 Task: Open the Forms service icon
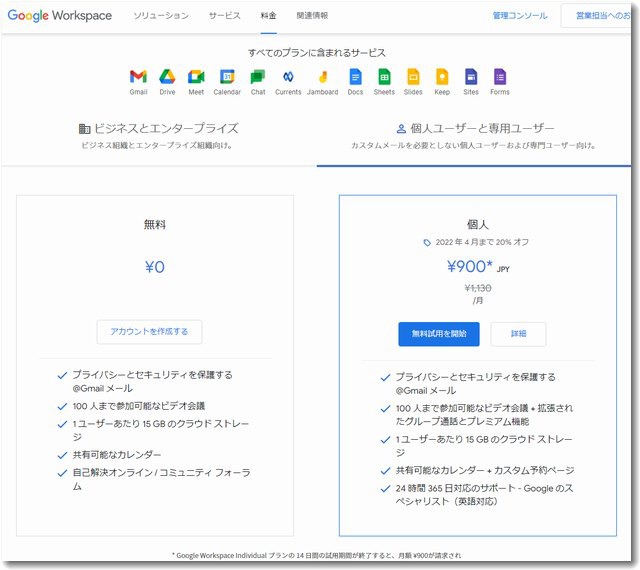coord(500,76)
